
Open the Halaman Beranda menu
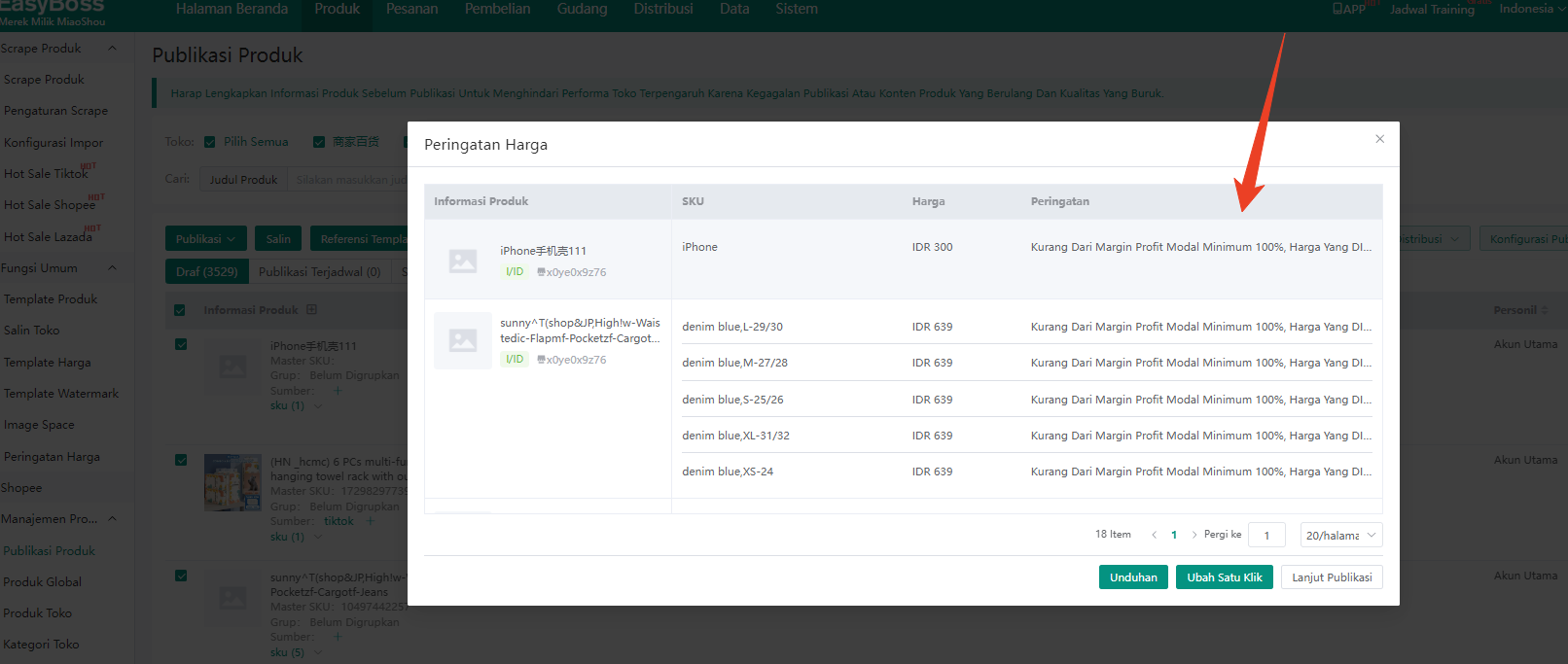(232, 9)
